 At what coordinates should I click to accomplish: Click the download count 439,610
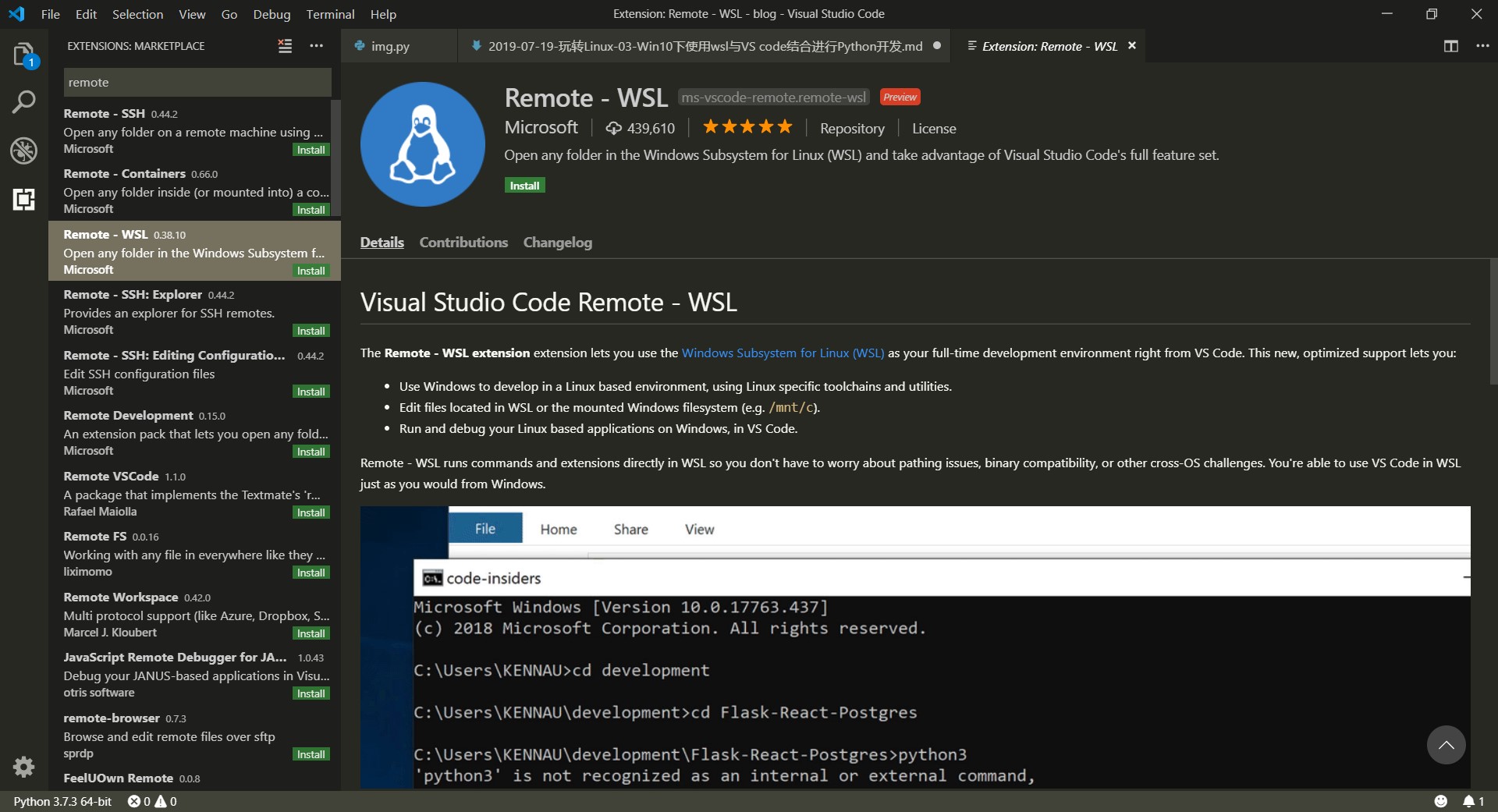(641, 128)
